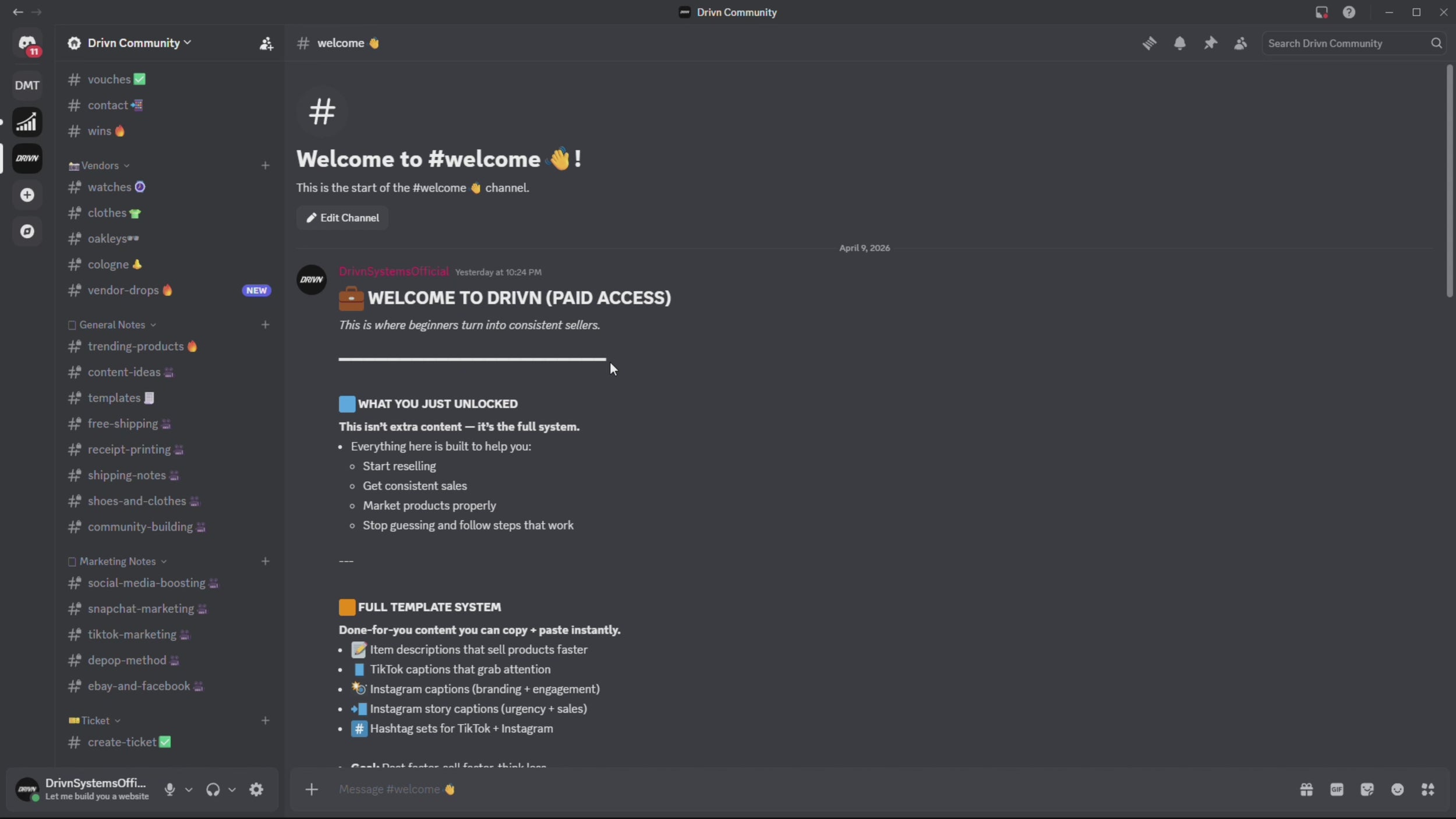Open the Threads icon in channel header
Screen dimensions: 1456x819
[1149, 43]
